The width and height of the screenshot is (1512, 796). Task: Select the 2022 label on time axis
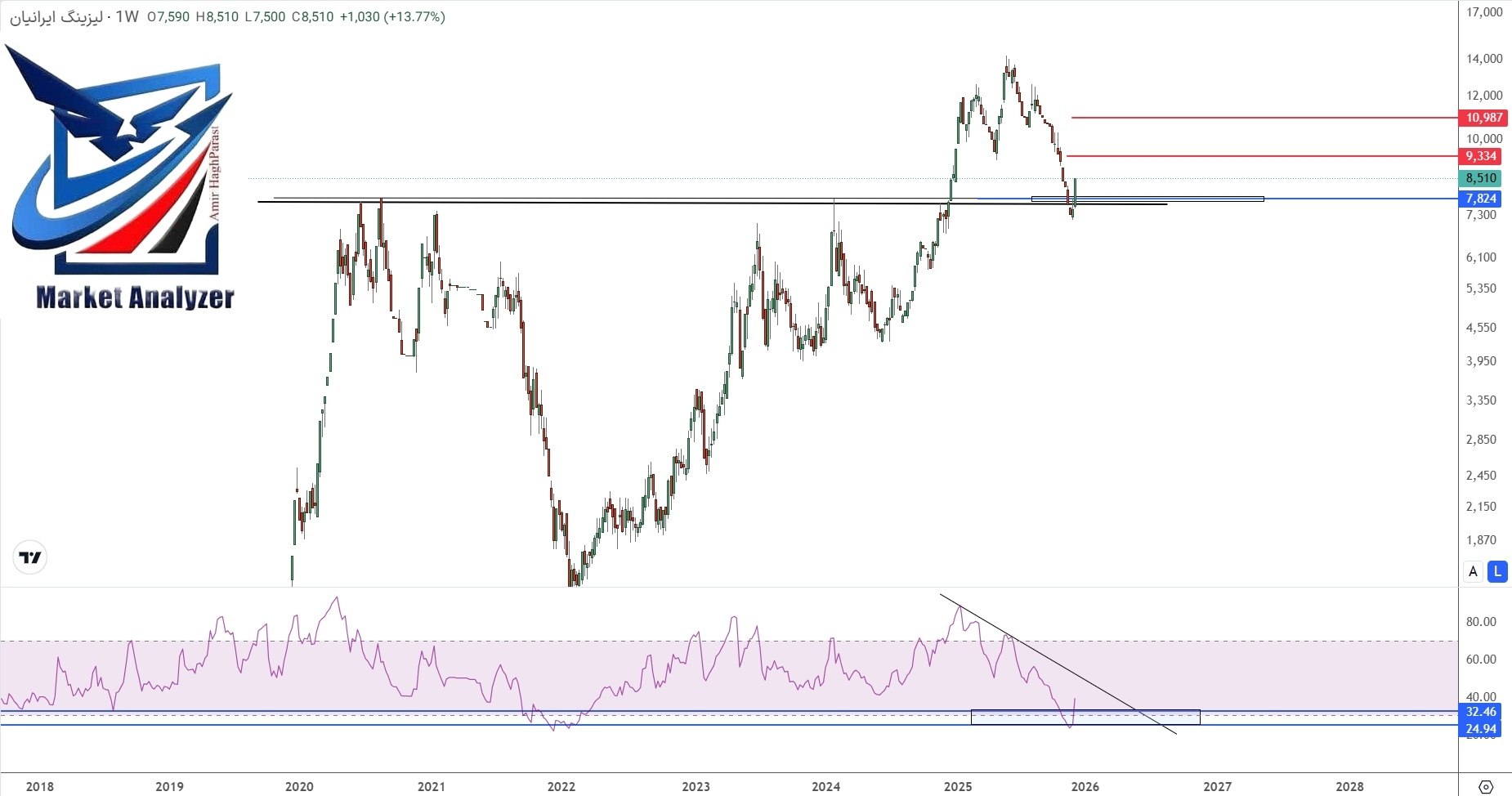tap(562, 786)
